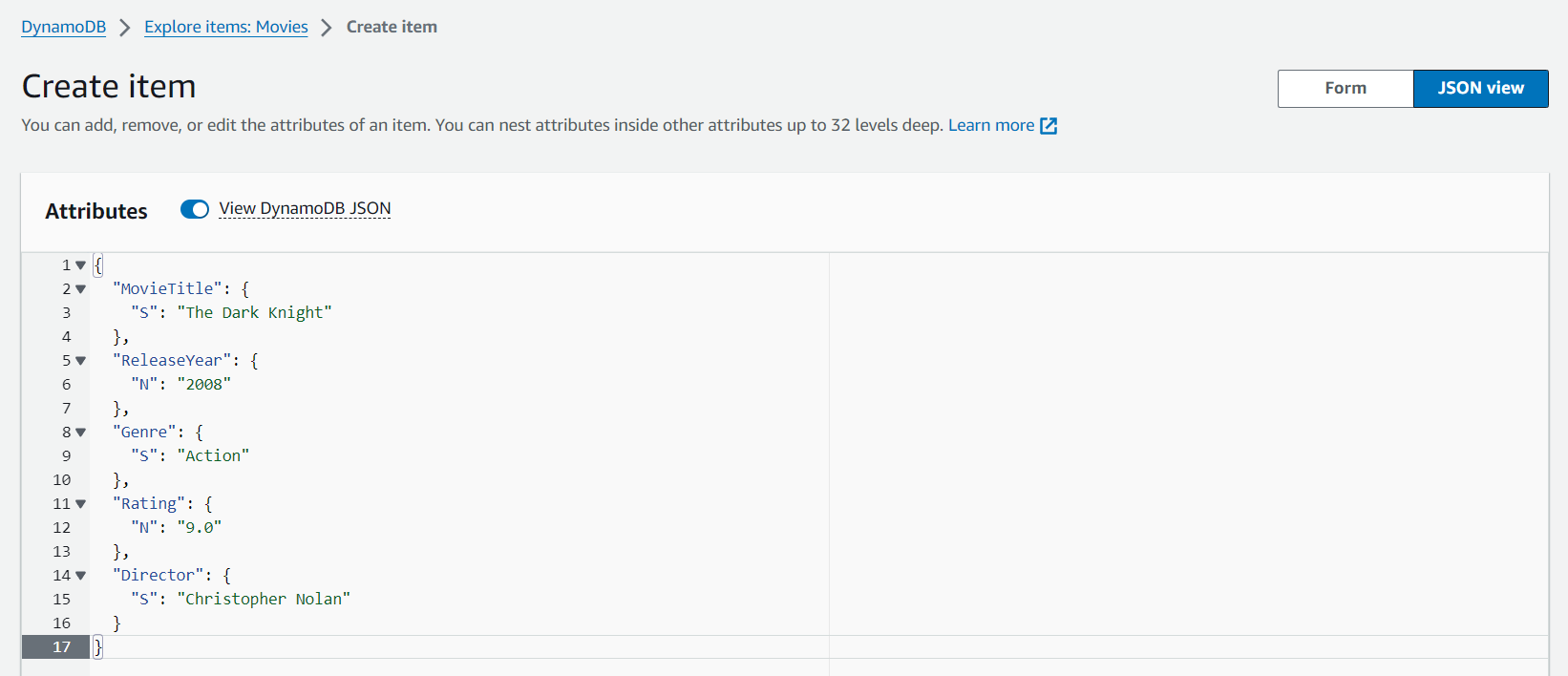Fold the ReleaseYear block on line 5

tap(80, 361)
